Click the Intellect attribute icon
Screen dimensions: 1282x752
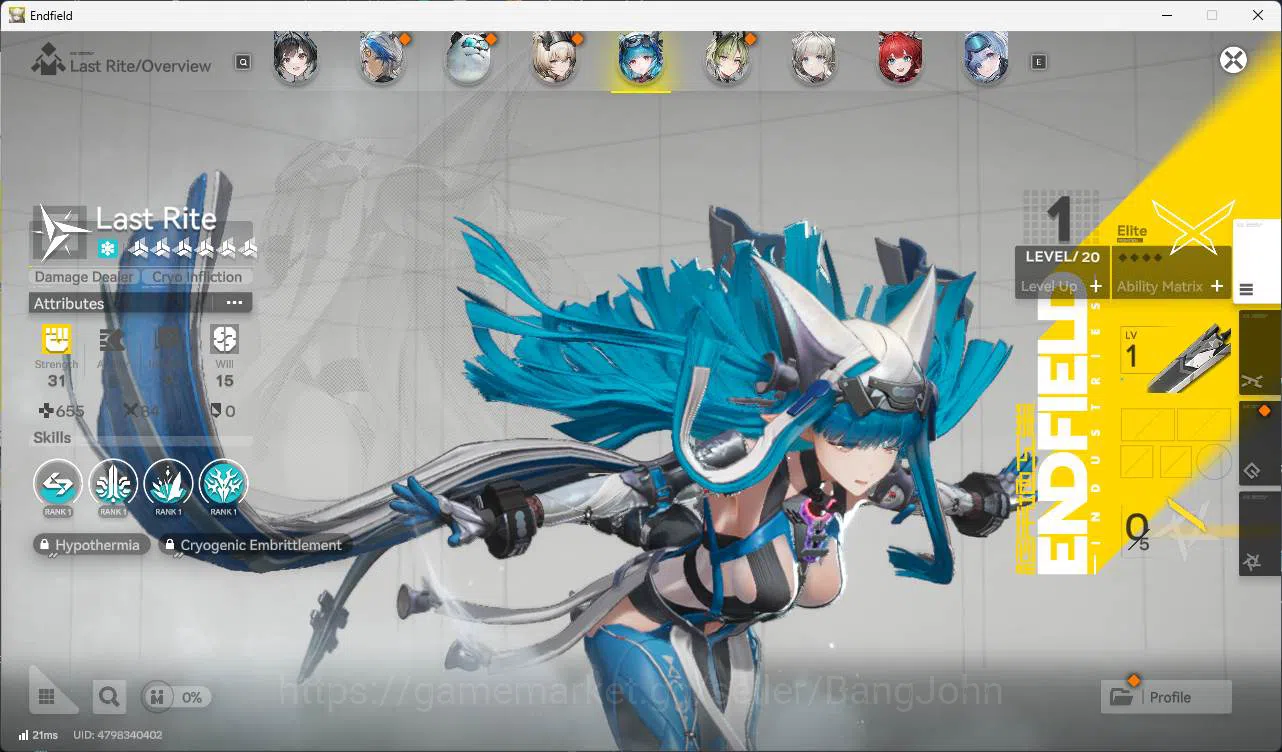point(168,340)
